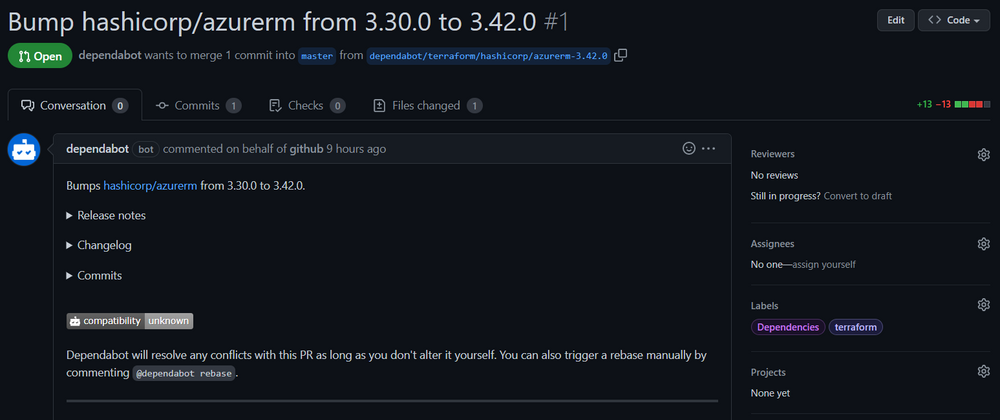
Task: Switch to the Commits tab
Action: coord(198,105)
